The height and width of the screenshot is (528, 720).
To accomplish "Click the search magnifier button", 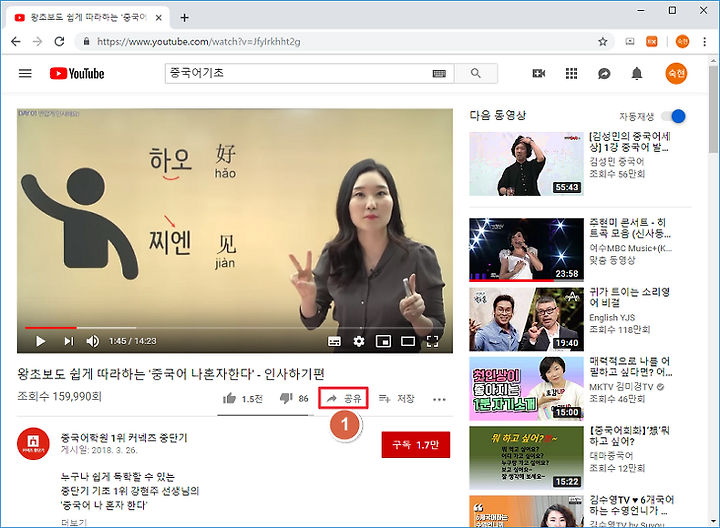I will [x=476, y=73].
